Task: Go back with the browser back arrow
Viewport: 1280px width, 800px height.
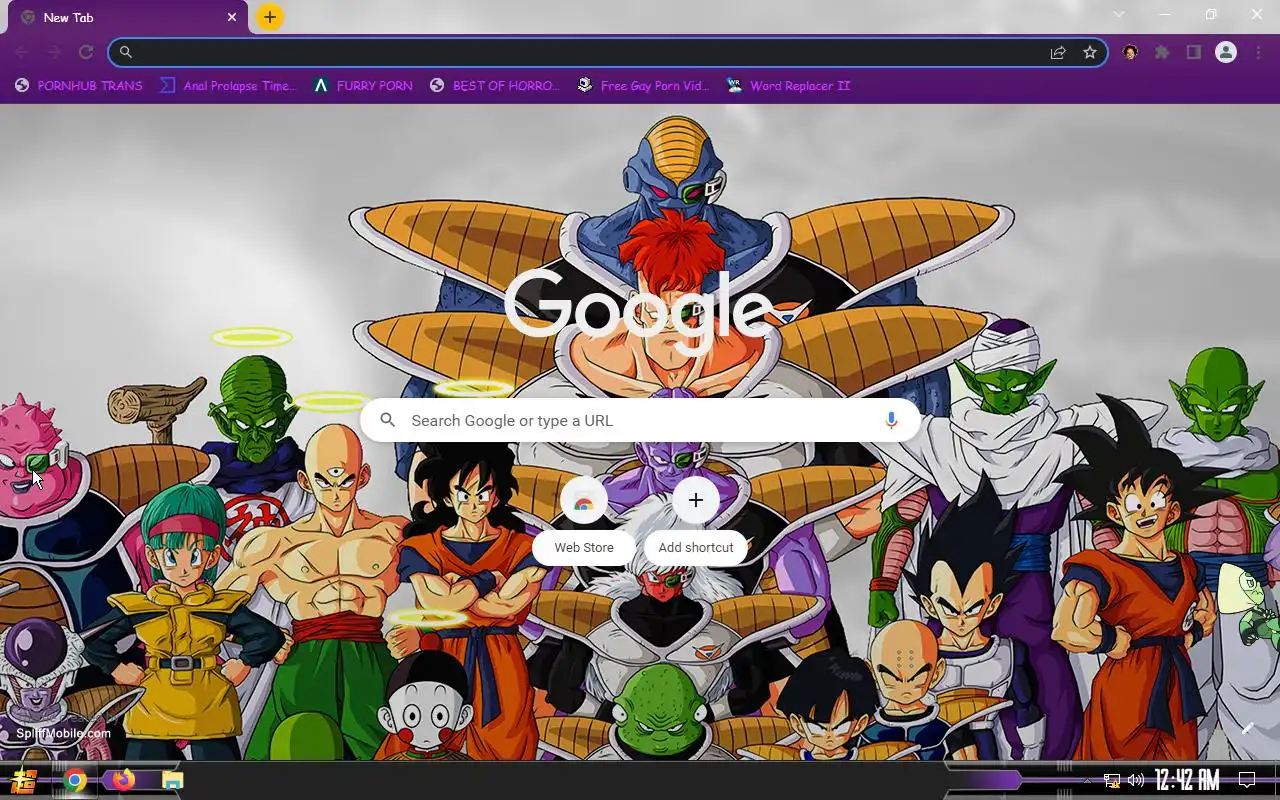Action: (x=22, y=52)
